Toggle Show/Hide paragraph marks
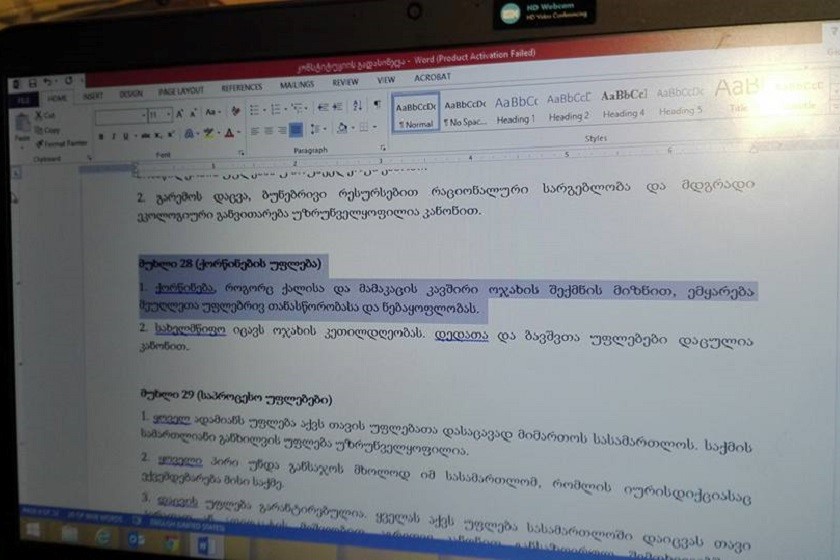 (377, 104)
